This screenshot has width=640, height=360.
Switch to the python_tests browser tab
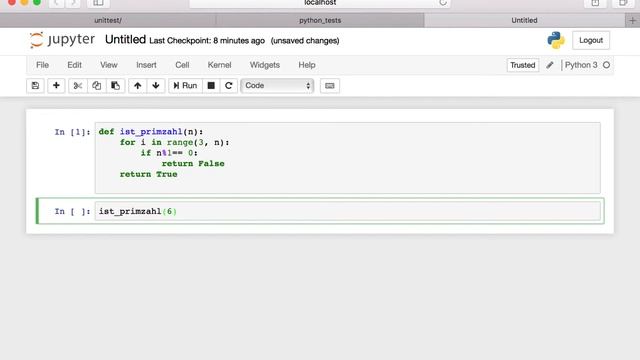coord(320,20)
